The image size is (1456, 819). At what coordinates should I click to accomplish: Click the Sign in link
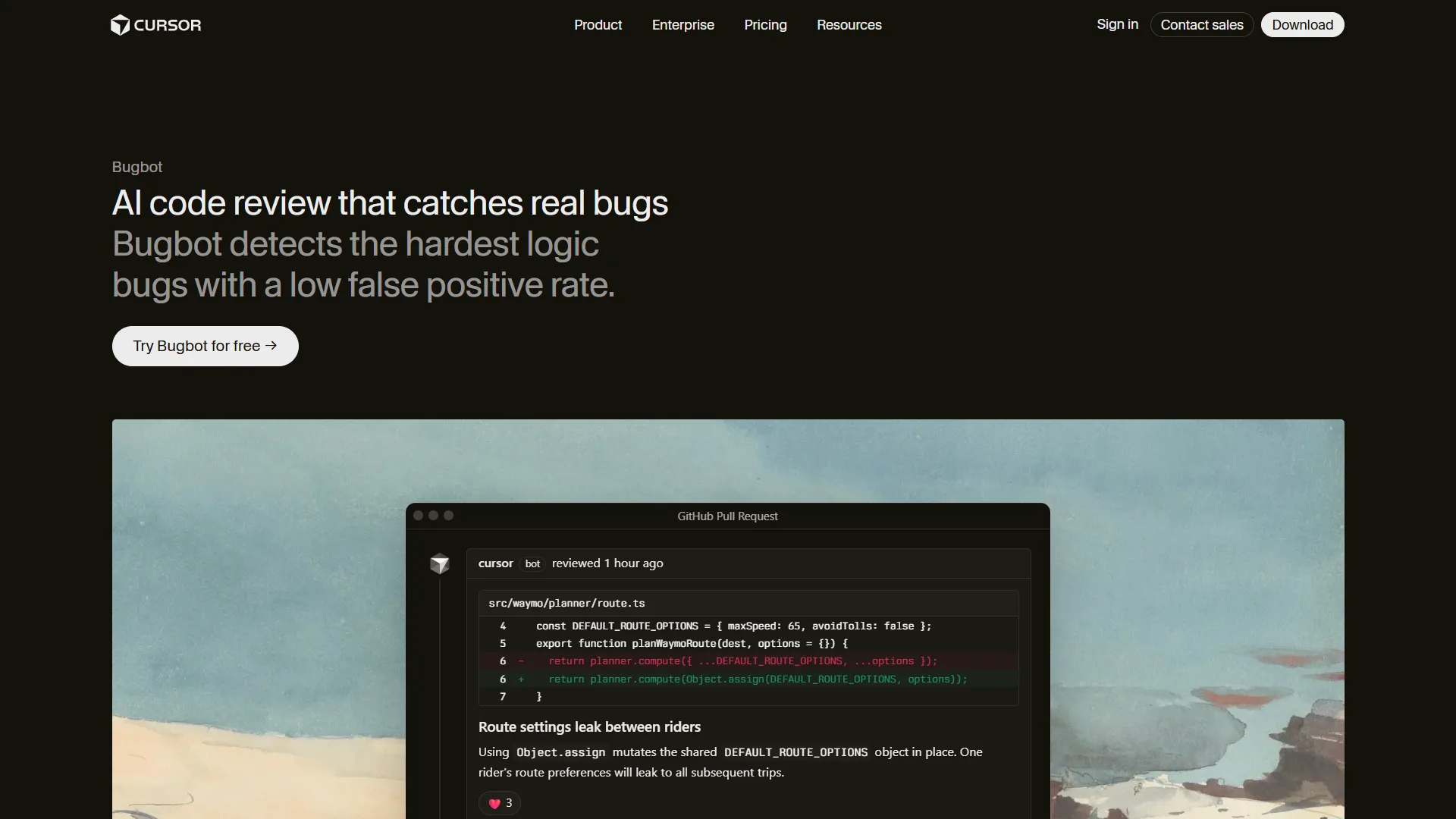pos(1117,24)
